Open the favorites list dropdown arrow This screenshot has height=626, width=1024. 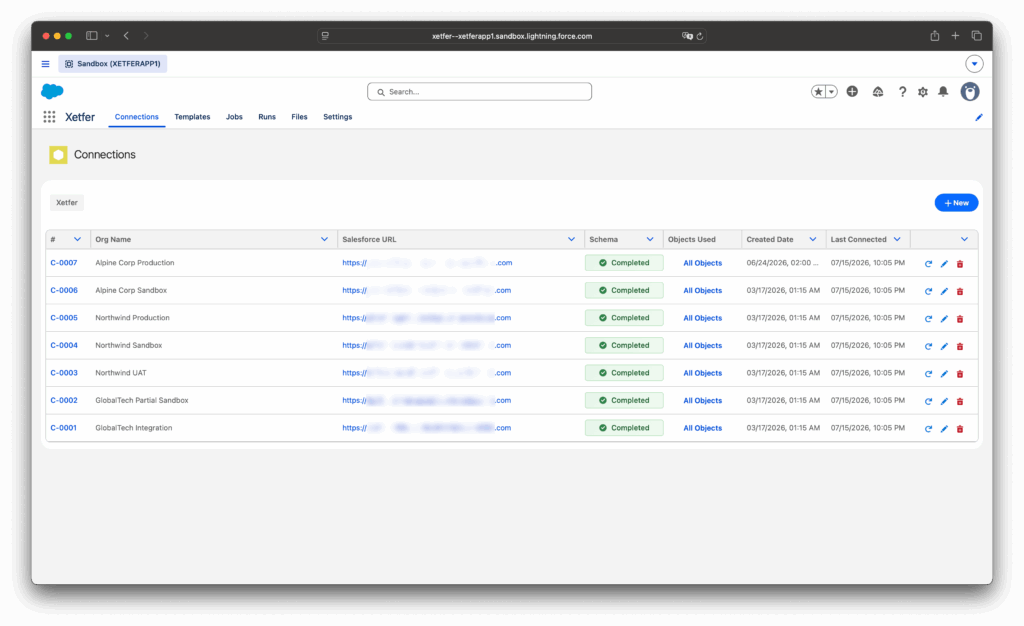coord(831,92)
